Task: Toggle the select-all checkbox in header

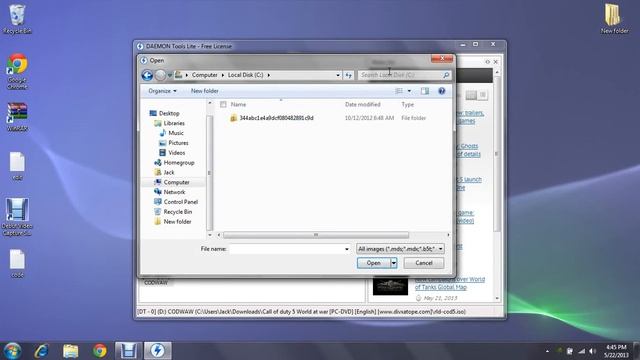Action: 223,104
